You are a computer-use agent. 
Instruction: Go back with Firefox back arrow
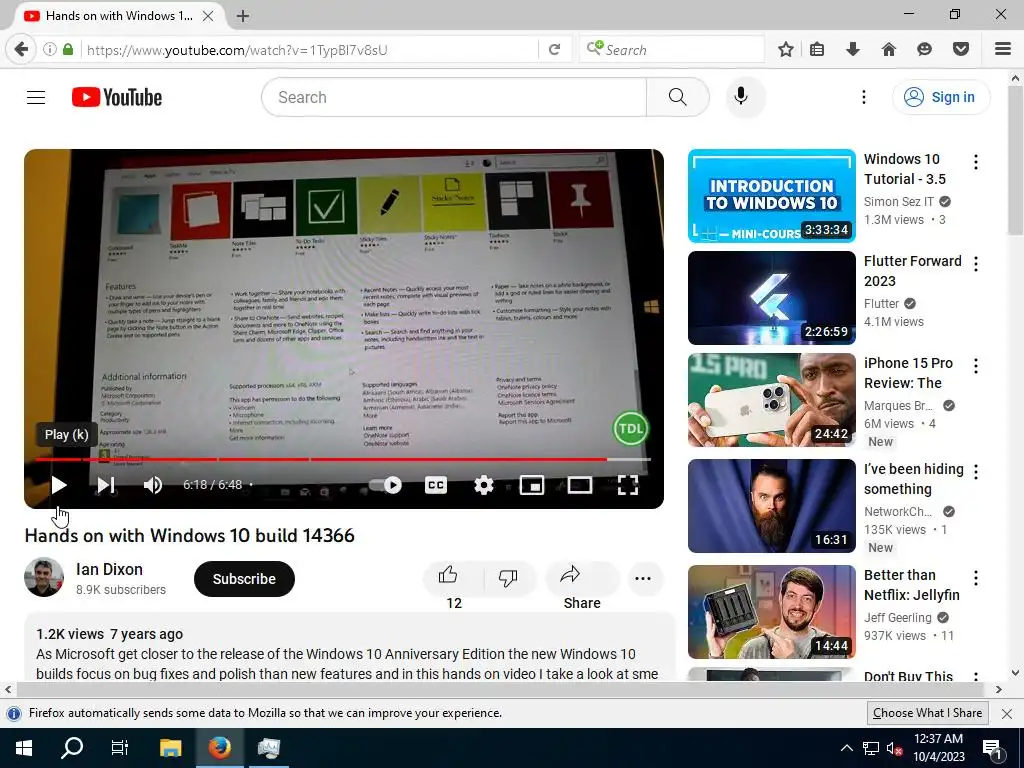point(21,50)
